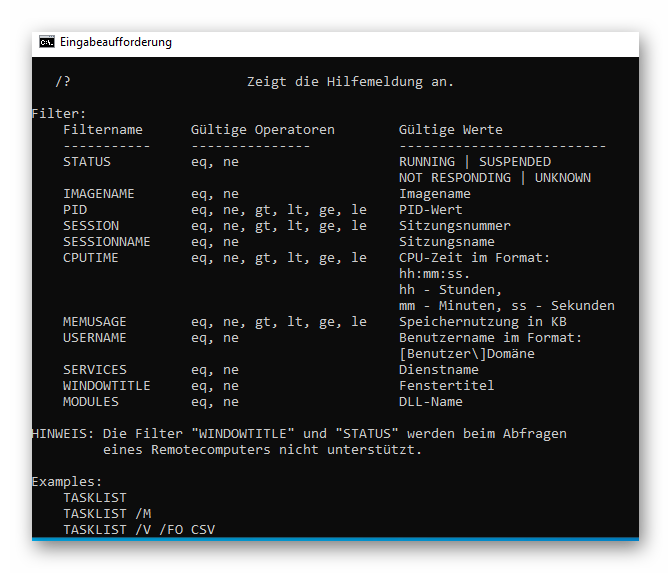Click the HINWEIS note text
The image size is (671, 573).
pos(299,434)
